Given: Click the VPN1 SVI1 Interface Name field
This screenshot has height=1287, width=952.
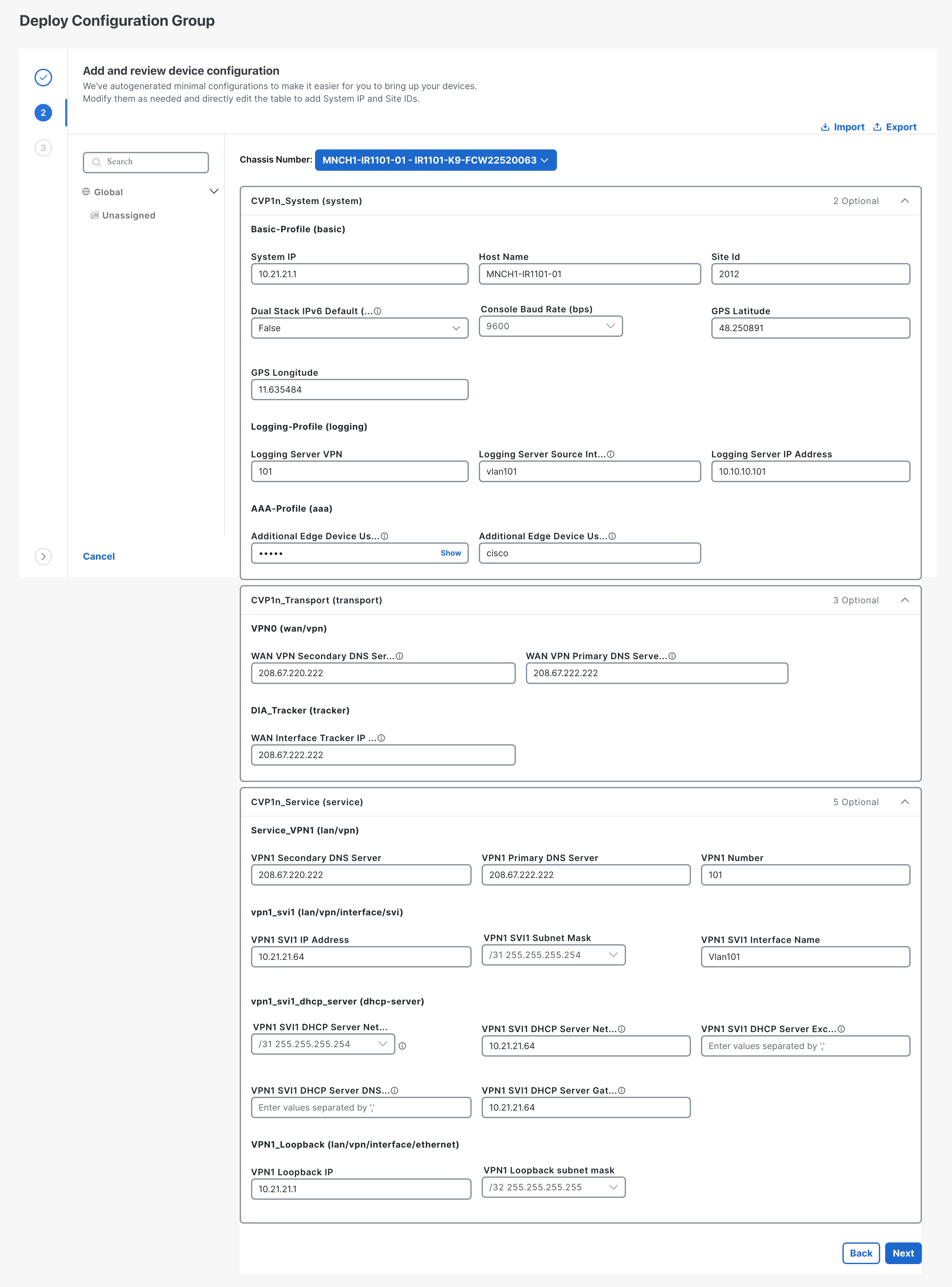Looking at the screenshot, I should click(x=805, y=957).
